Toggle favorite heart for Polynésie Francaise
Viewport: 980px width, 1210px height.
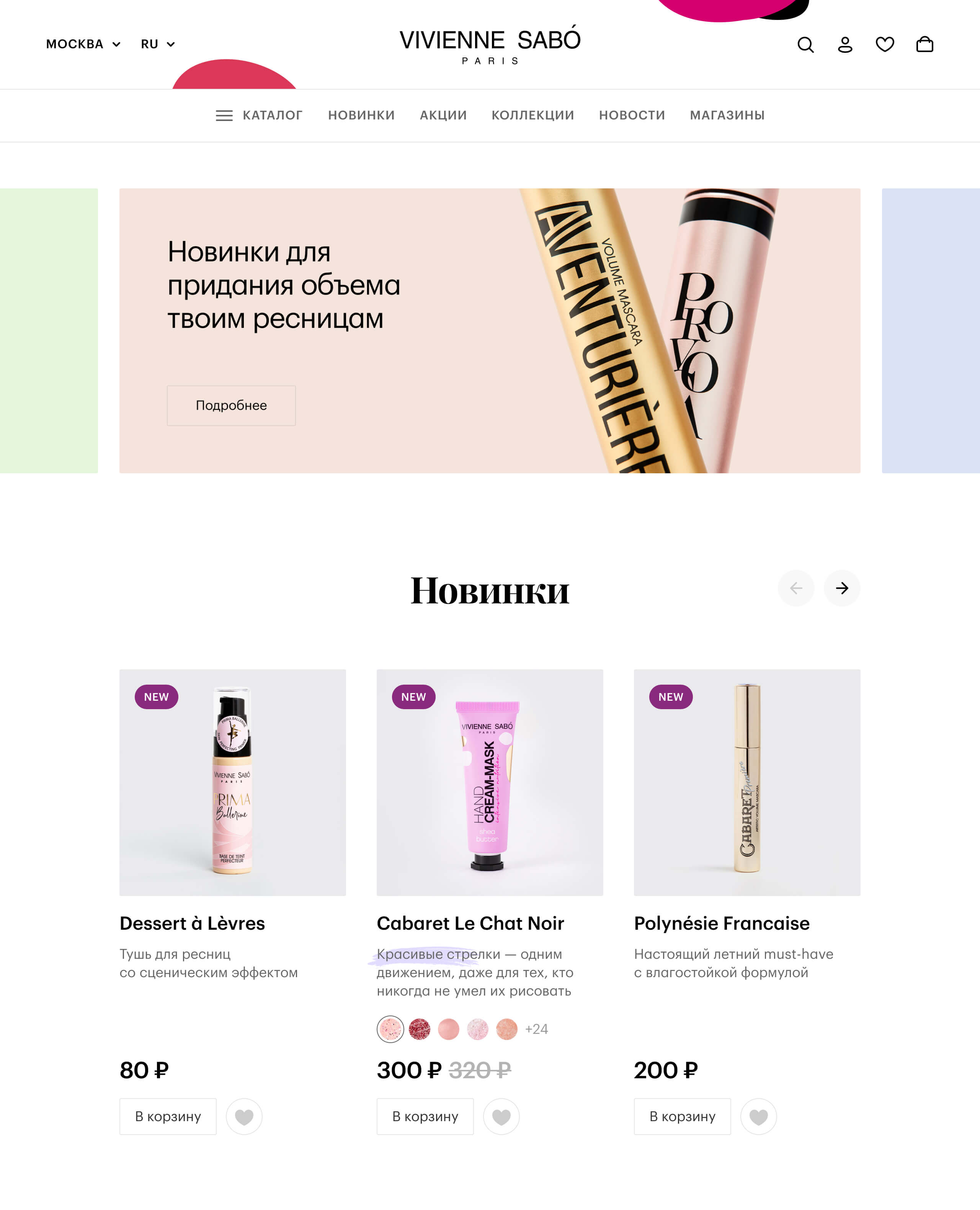click(759, 1117)
